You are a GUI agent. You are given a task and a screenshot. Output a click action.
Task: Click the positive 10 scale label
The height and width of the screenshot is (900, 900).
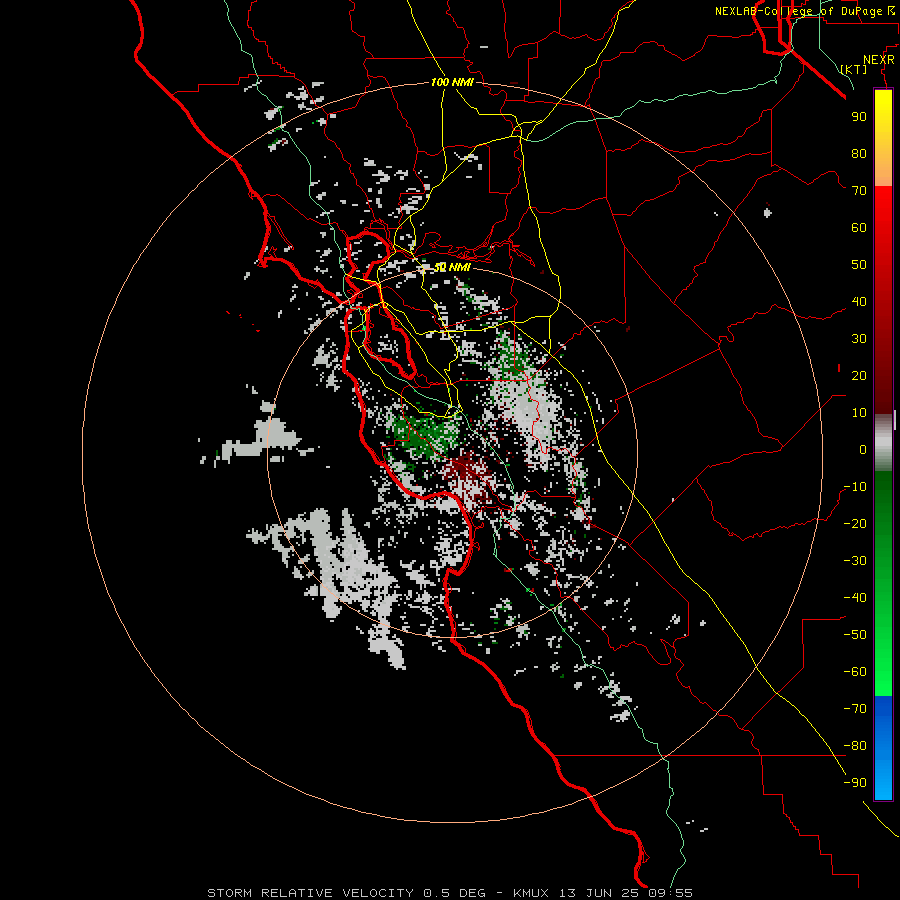pos(859,413)
